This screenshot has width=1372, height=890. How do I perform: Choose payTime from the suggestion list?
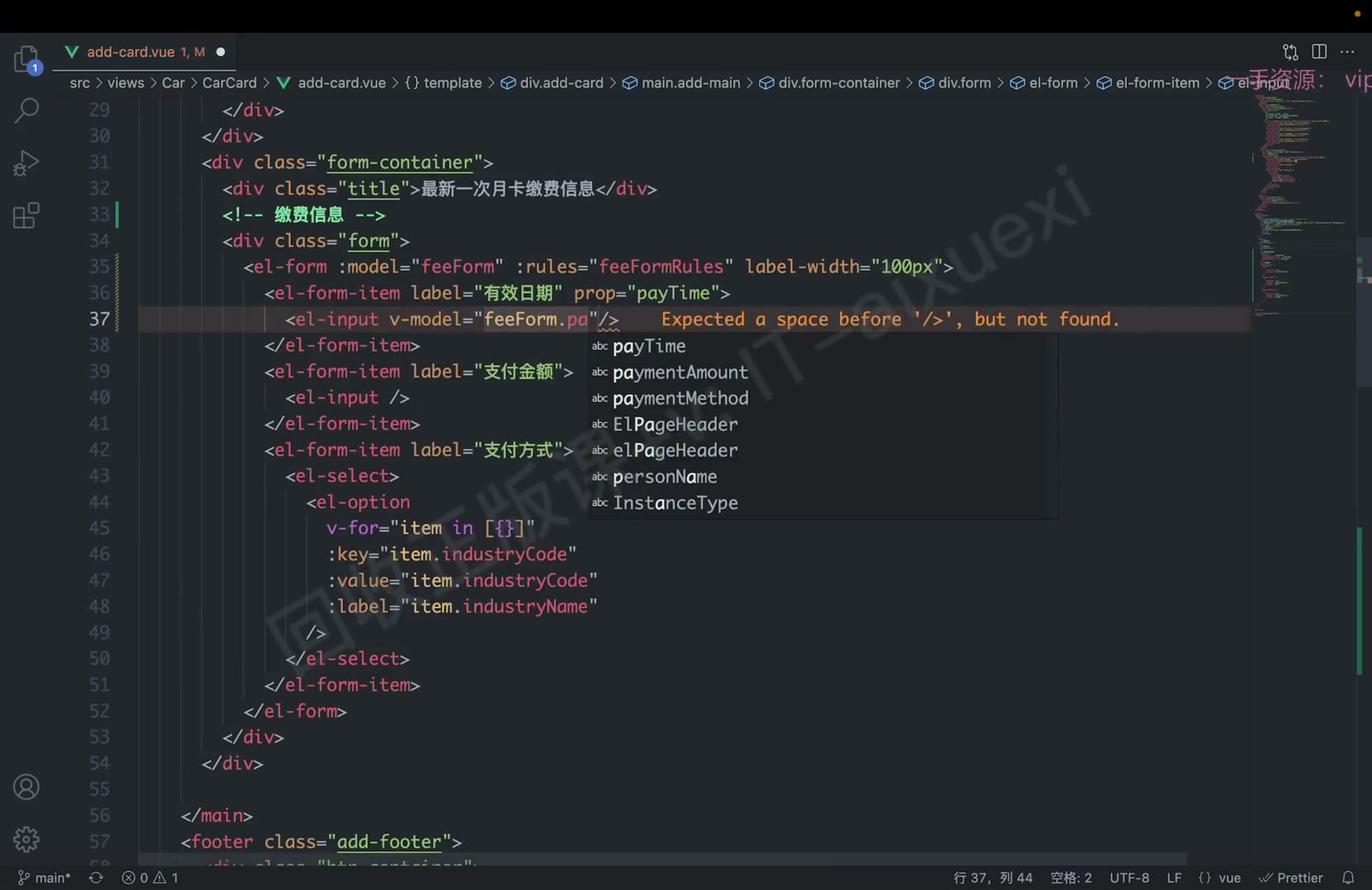(x=822, y=346)
